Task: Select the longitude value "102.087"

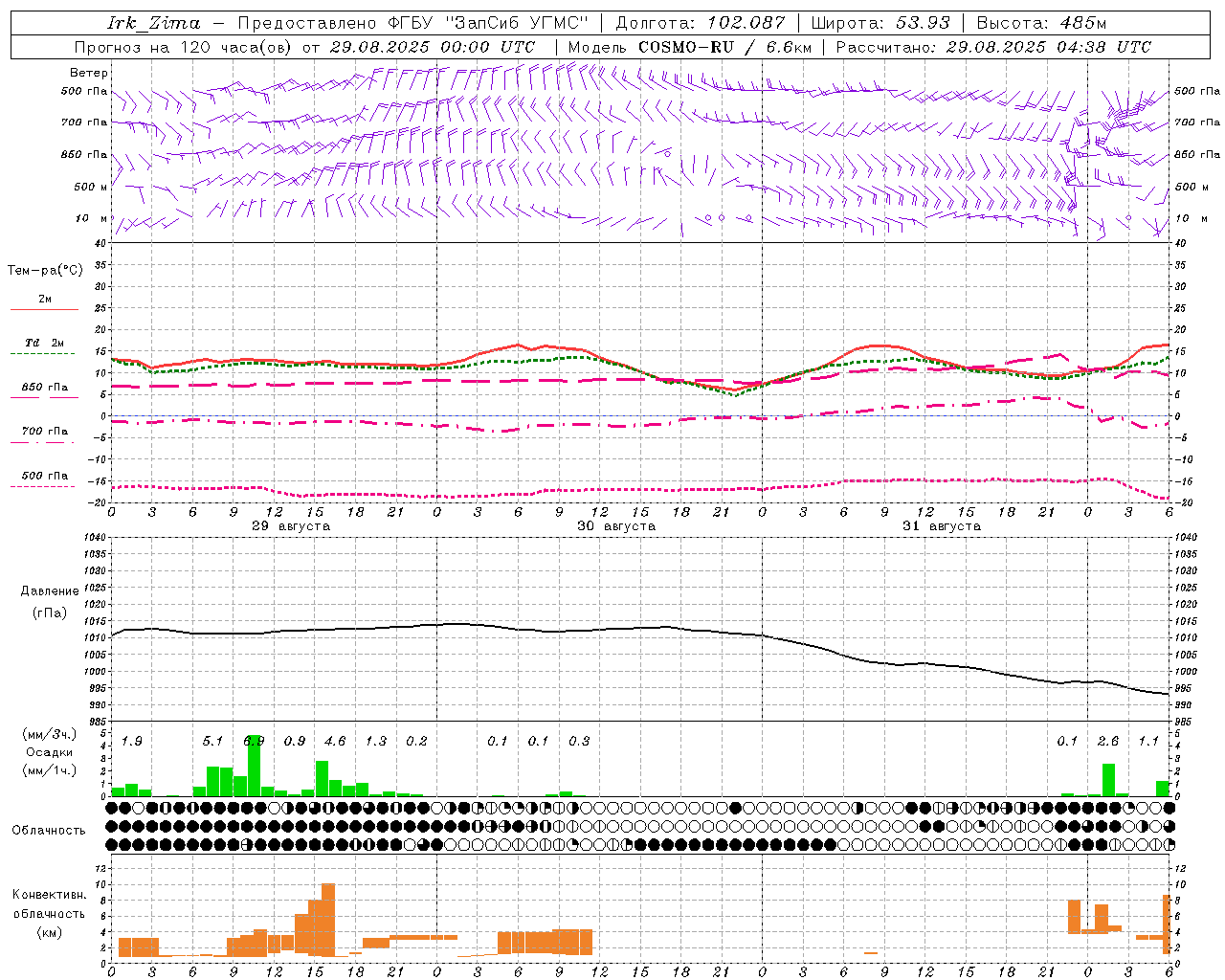Action: [x=746, y=23]
